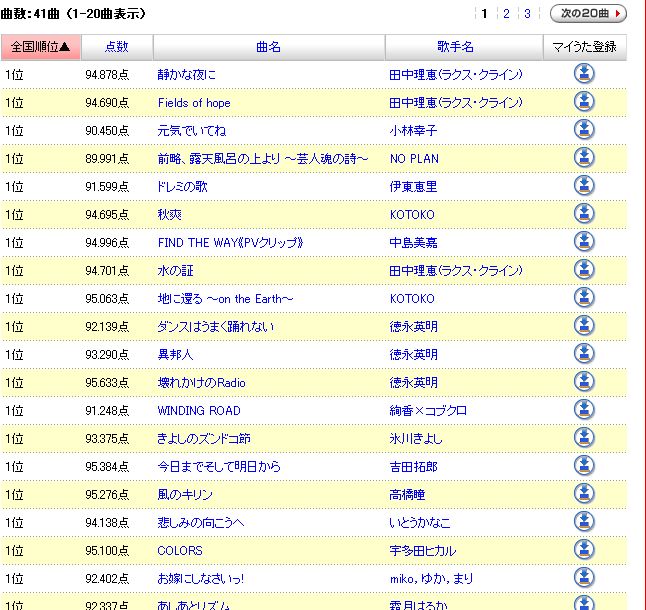Sort songs by 歌手名 column header

463,47
